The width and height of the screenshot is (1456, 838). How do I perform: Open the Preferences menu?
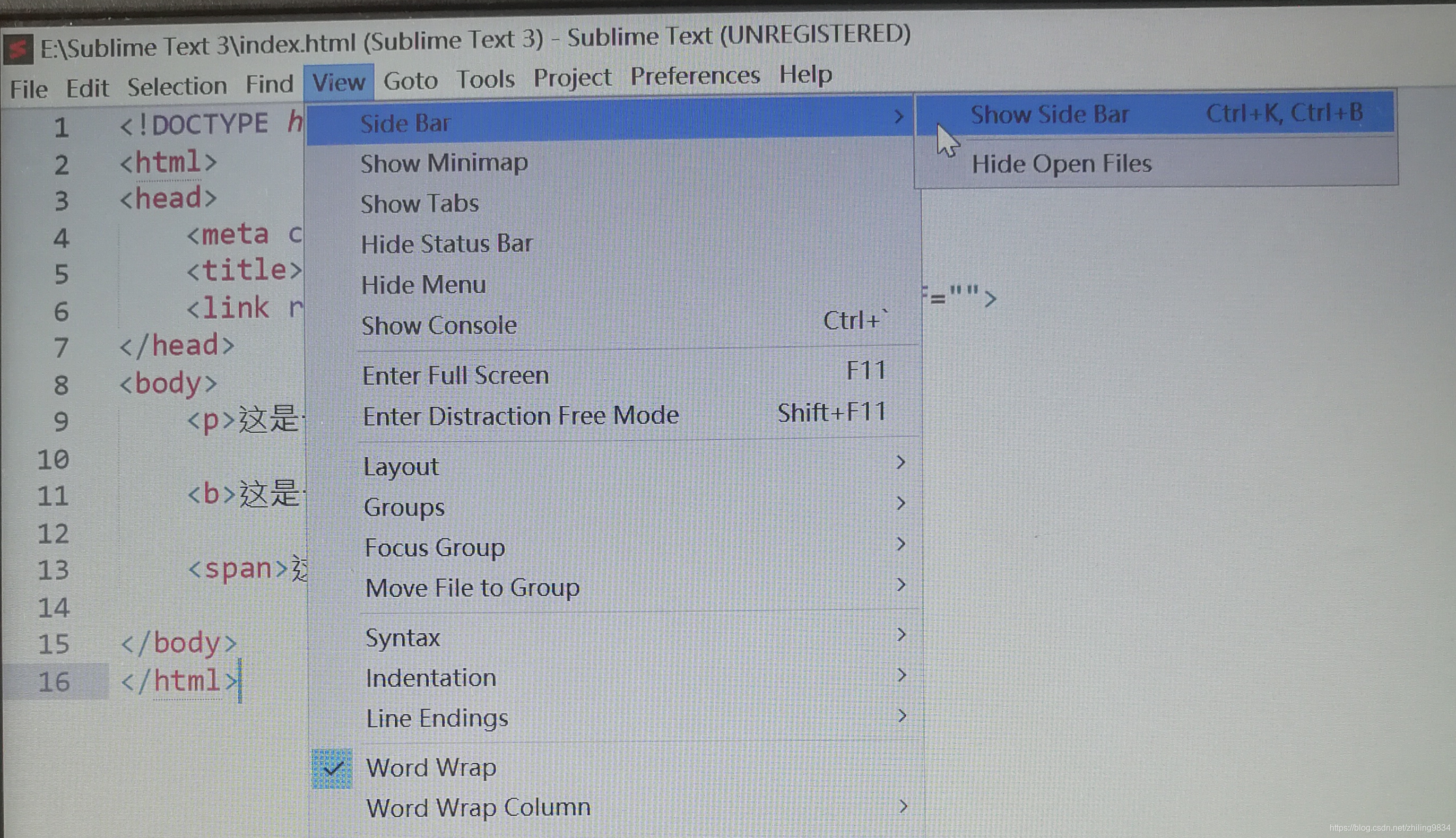tap(695, 76)
